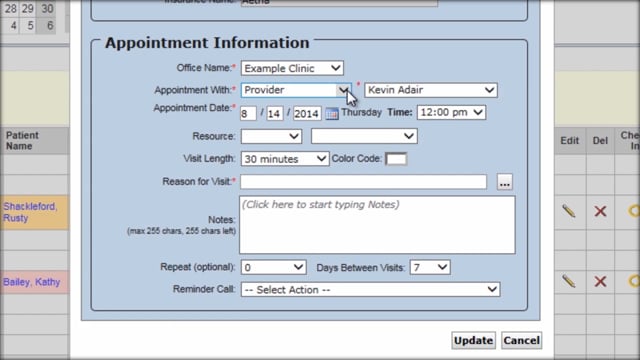Click the appointment month field showing 8
The height and width of the screenshot is (360, 640).
248,113
